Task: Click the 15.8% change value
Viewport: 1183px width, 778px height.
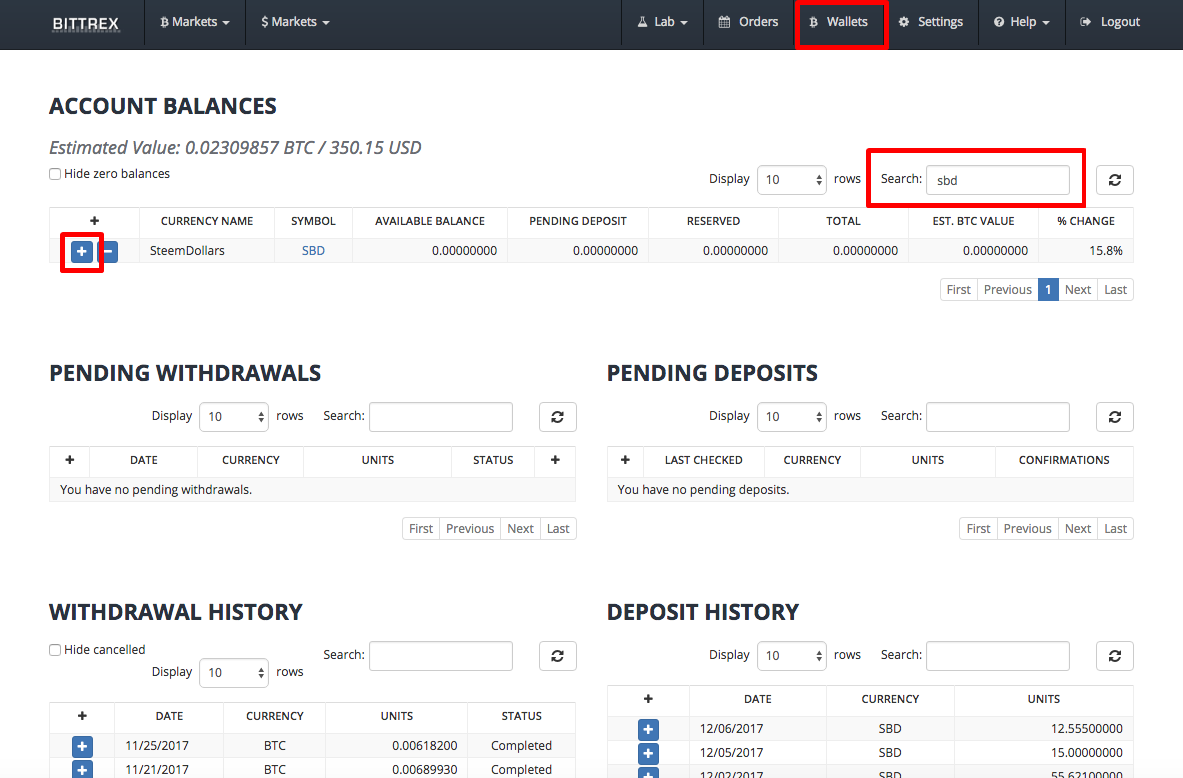Action: (x=1105, y=251)
